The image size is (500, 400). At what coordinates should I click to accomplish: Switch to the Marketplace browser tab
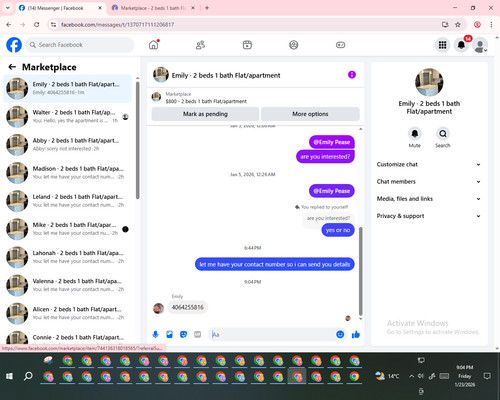point(153,8)
